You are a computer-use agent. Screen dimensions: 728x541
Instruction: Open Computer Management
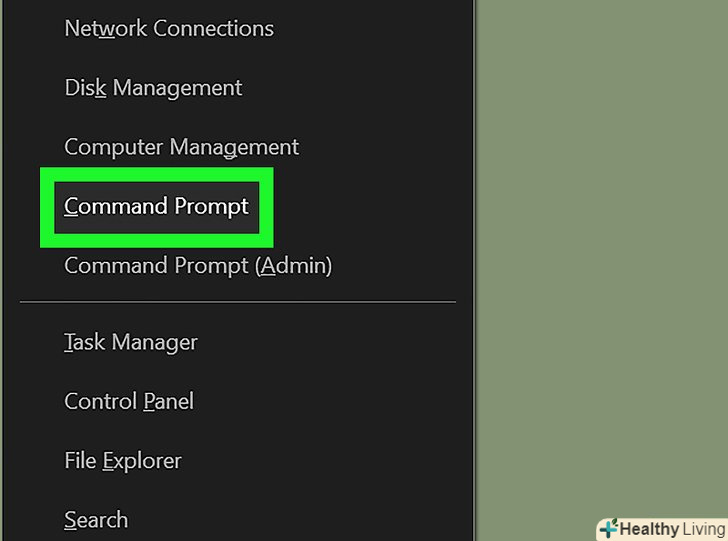pyautogui.click(x=181, y=147)
